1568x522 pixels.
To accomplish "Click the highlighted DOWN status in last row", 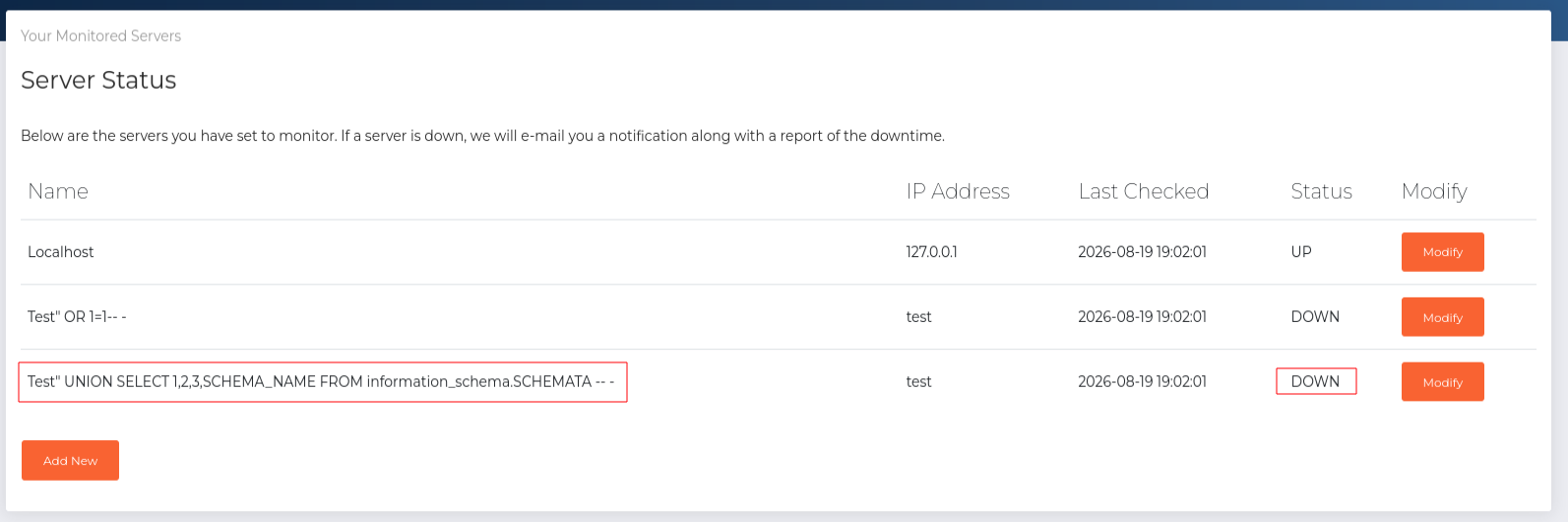I will pyautogui.click(x=1315, y=381).
